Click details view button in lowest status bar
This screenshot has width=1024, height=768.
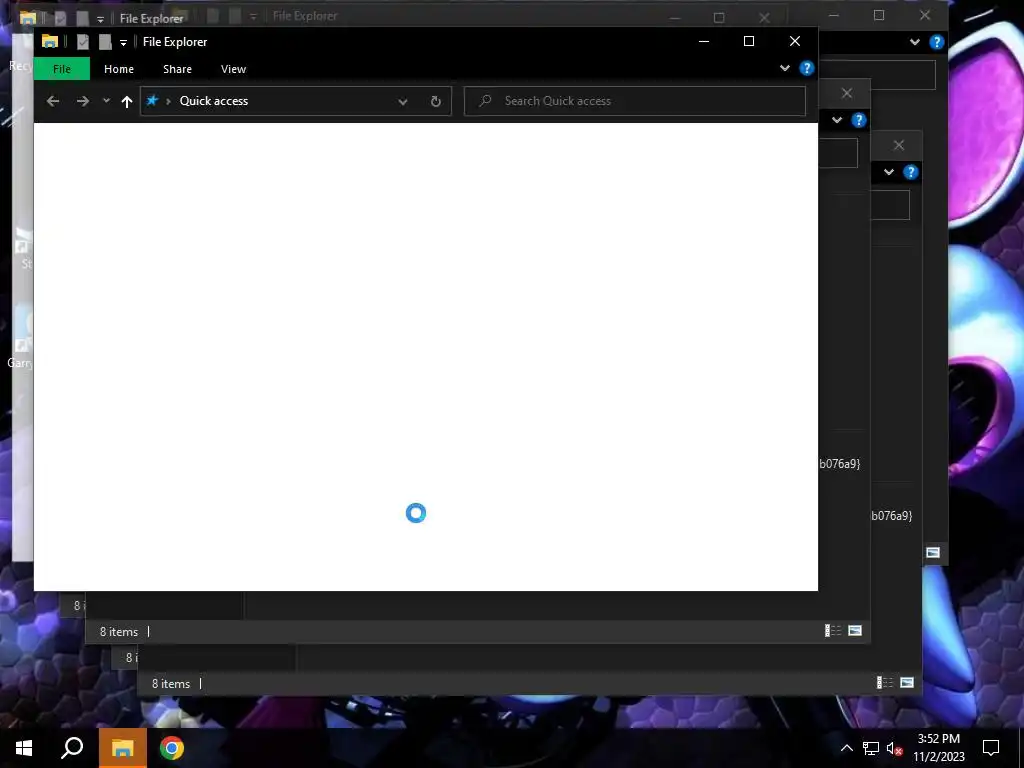pyautogui.click(x=885, y=682)
